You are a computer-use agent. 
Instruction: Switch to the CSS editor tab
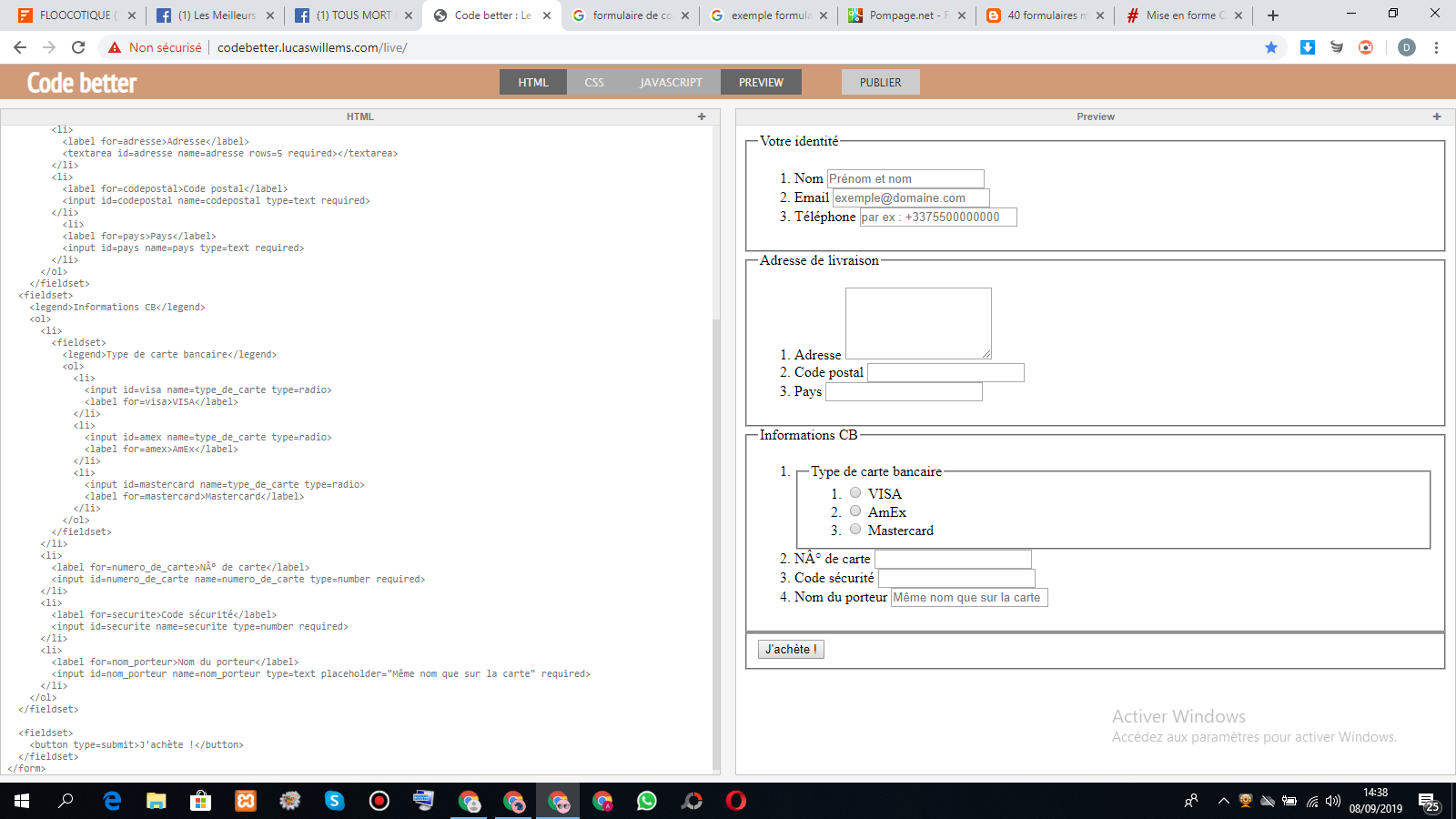click(594, 82)
